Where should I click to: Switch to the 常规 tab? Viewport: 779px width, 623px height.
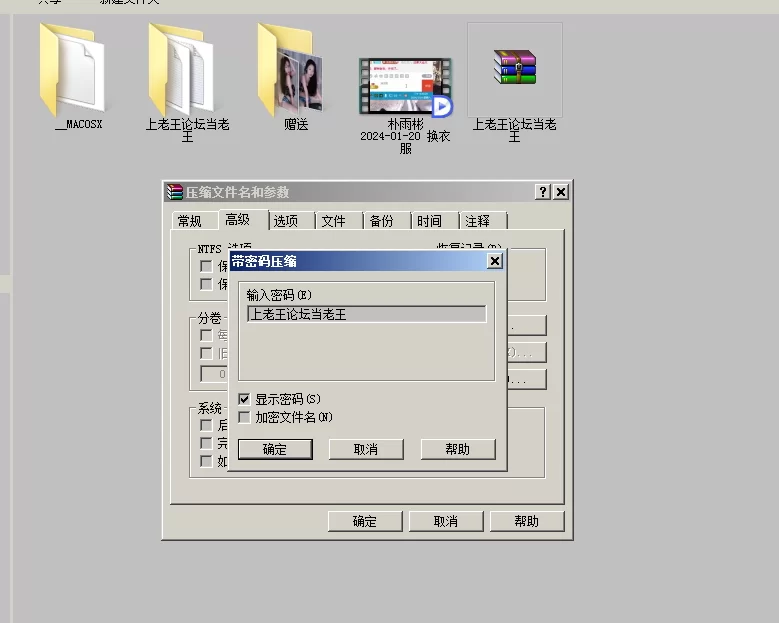pyautogui.click(x=190, y=221)
